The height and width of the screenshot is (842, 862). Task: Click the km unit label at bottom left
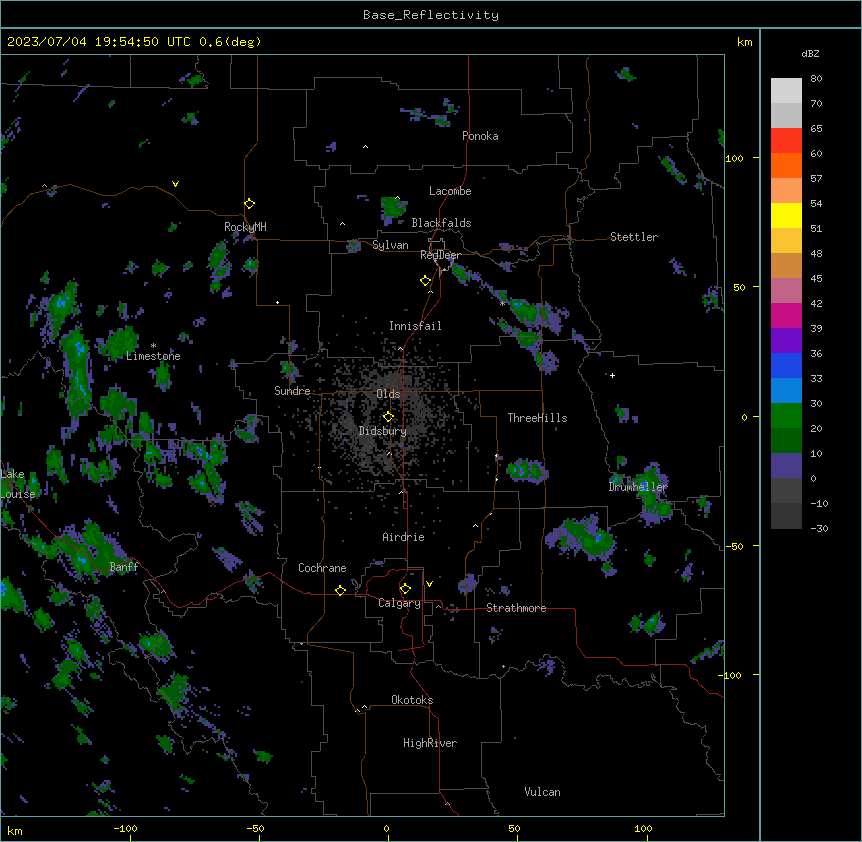coord(15,830)
